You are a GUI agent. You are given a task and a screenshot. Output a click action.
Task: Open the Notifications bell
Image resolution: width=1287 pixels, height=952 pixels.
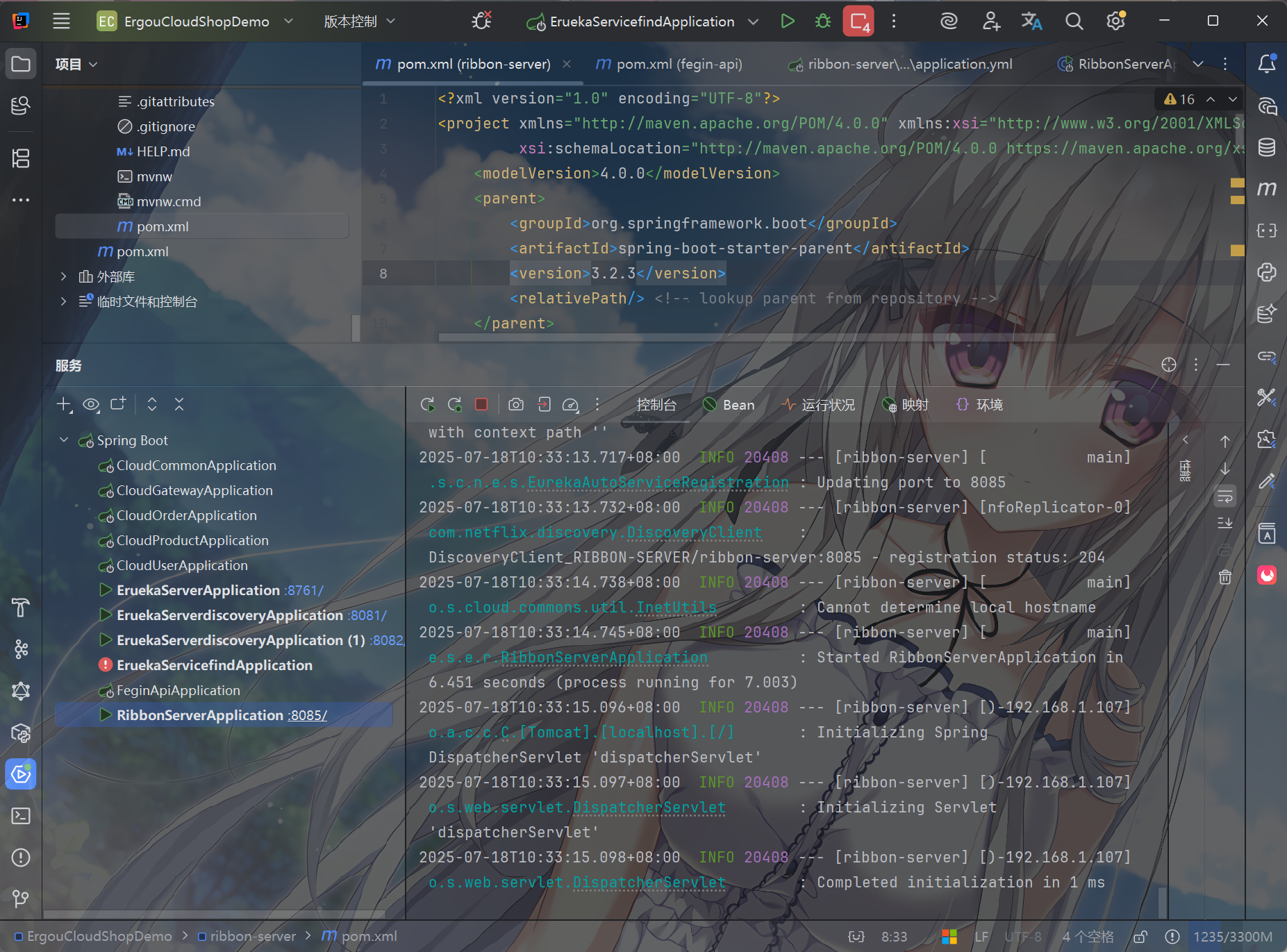(1267, 65)
